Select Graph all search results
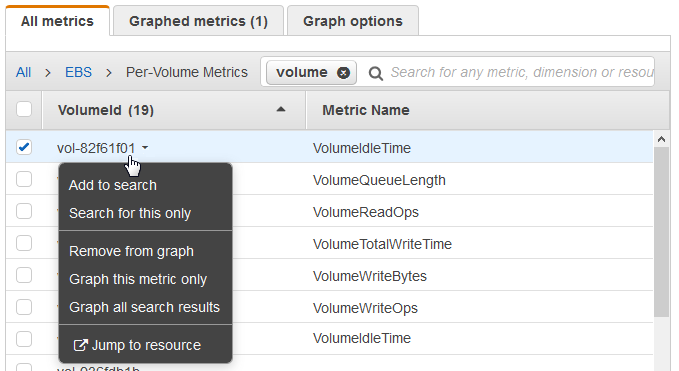 coord(145,307)
